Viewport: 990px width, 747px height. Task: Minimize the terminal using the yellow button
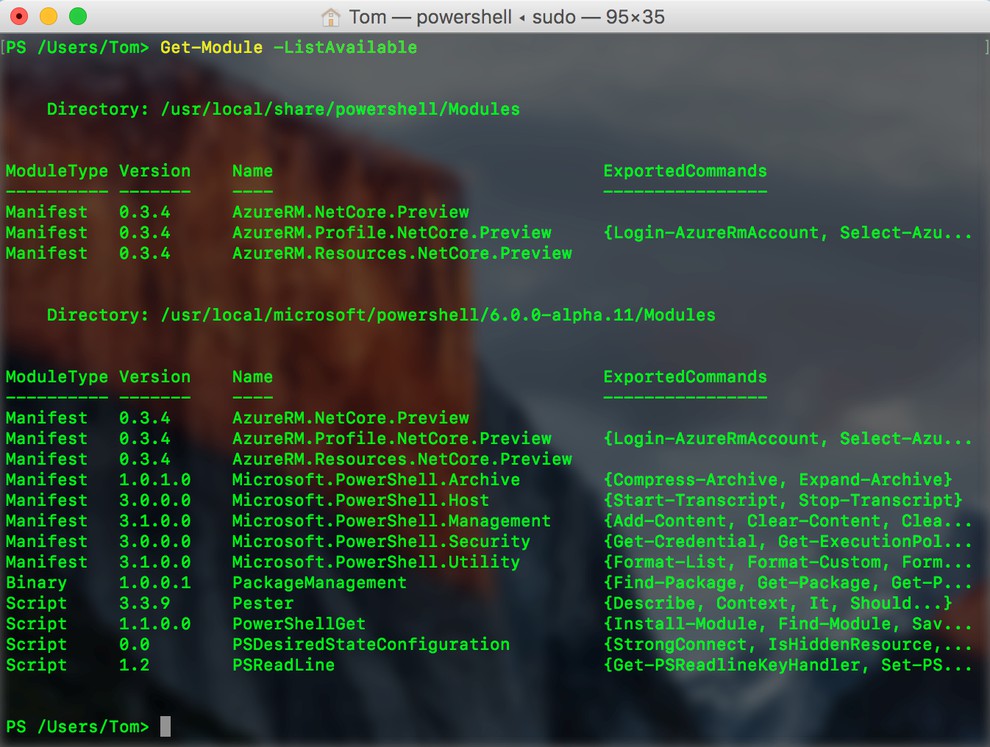point(48,17)
